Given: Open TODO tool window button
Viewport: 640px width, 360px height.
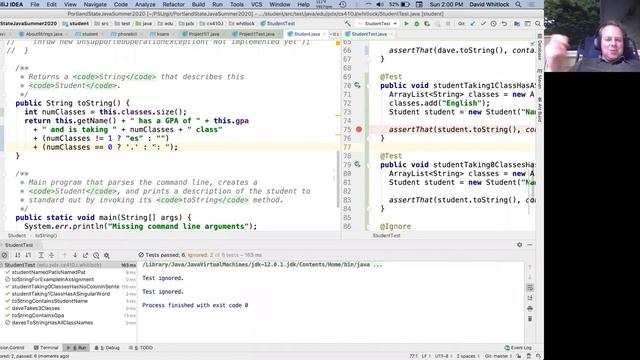Looking at the screenshot, I should pyautogui.click(x=141, y=348).
